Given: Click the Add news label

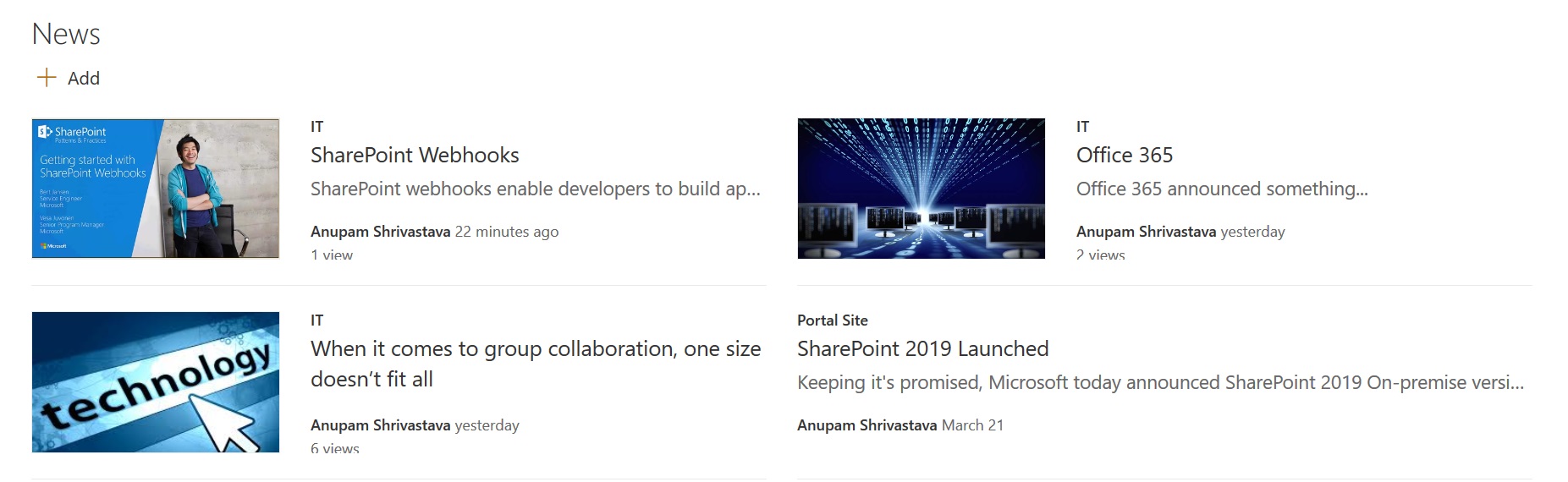Looking at the screenshot, I should (x=84, y=78).
